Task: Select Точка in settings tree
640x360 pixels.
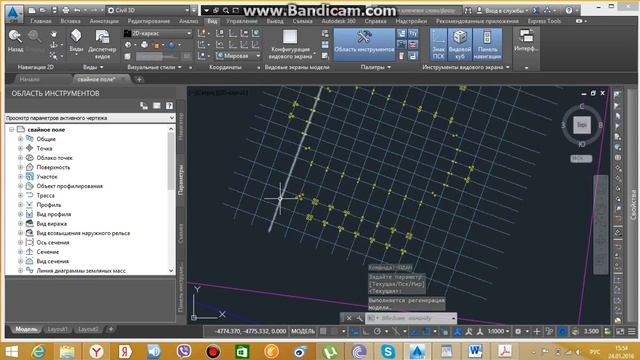Action: (44, 149)
